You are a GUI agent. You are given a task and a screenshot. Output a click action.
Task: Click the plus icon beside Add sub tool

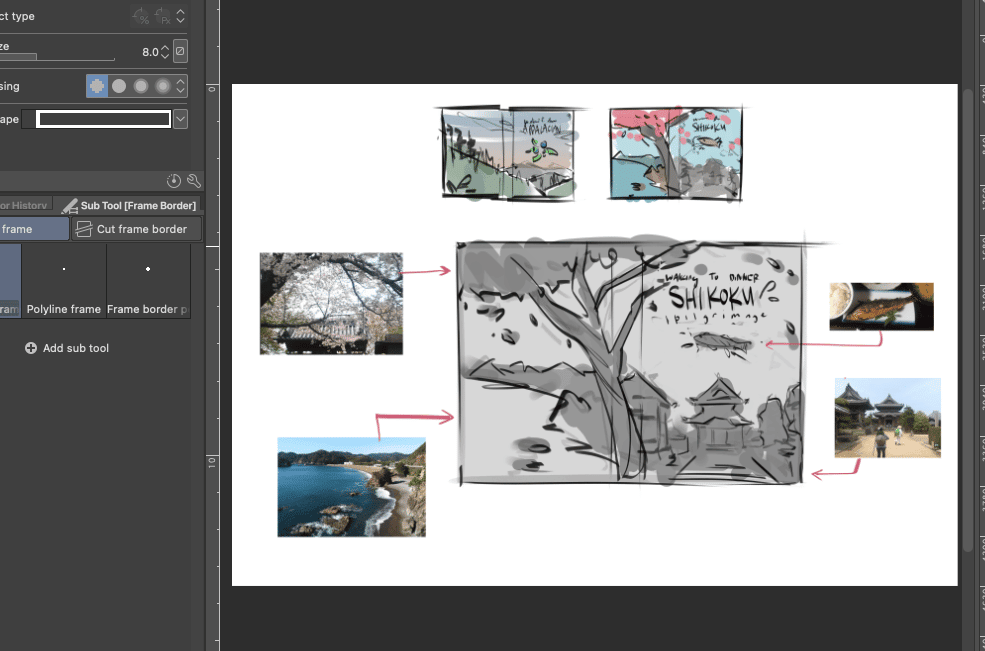point(31,348)
